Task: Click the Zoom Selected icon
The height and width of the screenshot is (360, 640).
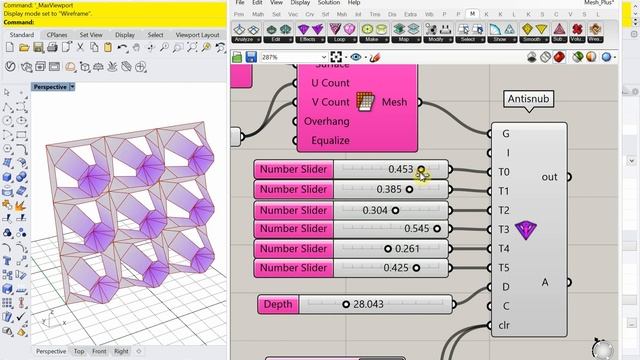Action: pyautogui.click(x=206, y=48)
